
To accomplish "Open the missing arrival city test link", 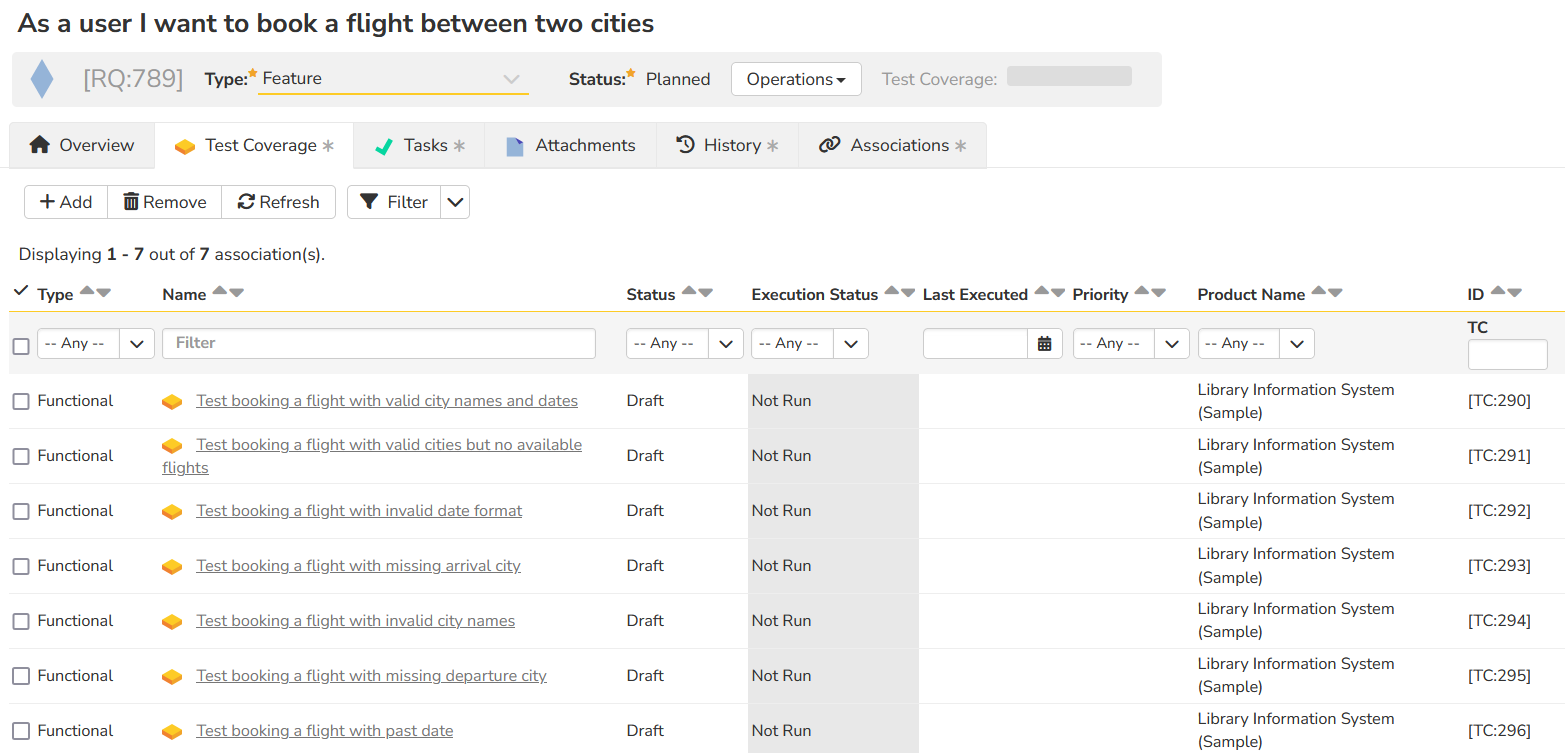I will click(x=358, y=566).
